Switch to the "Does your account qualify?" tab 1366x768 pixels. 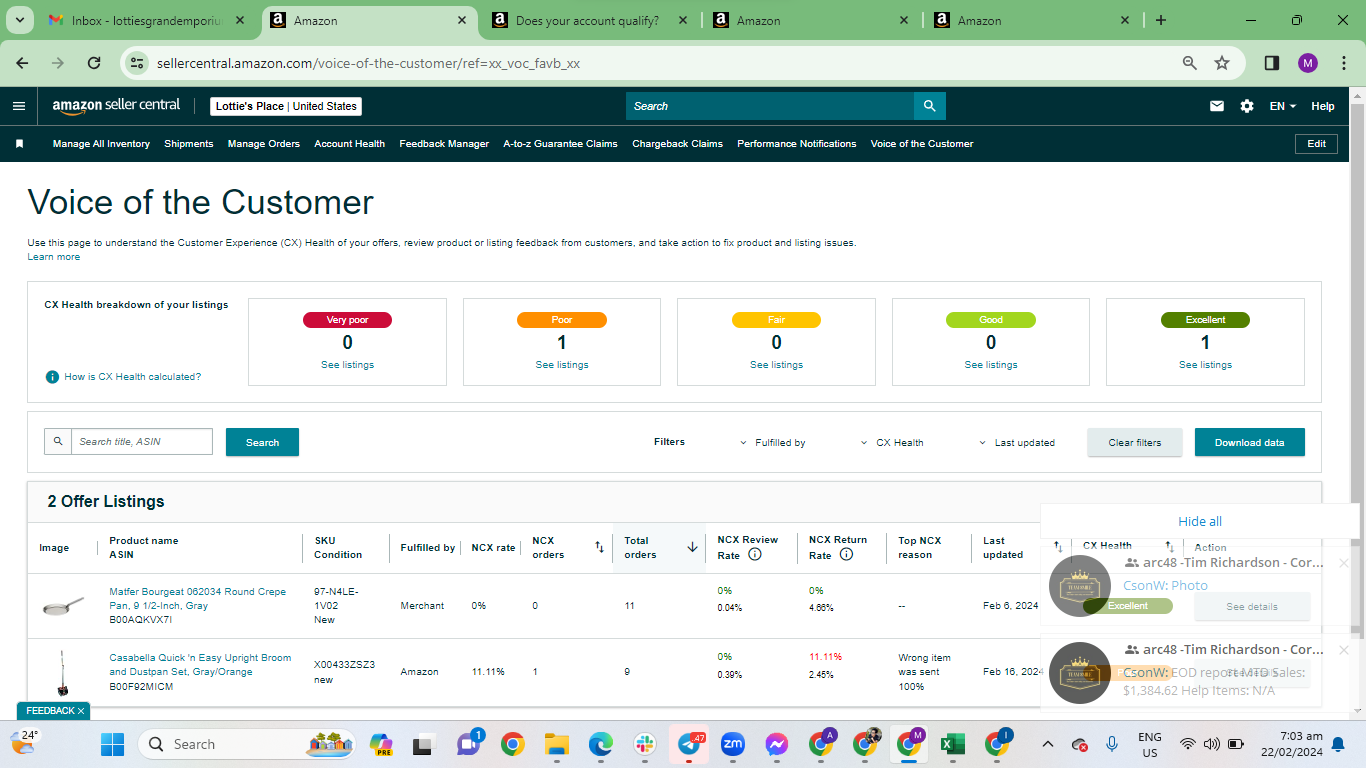[x=587, y=20]
